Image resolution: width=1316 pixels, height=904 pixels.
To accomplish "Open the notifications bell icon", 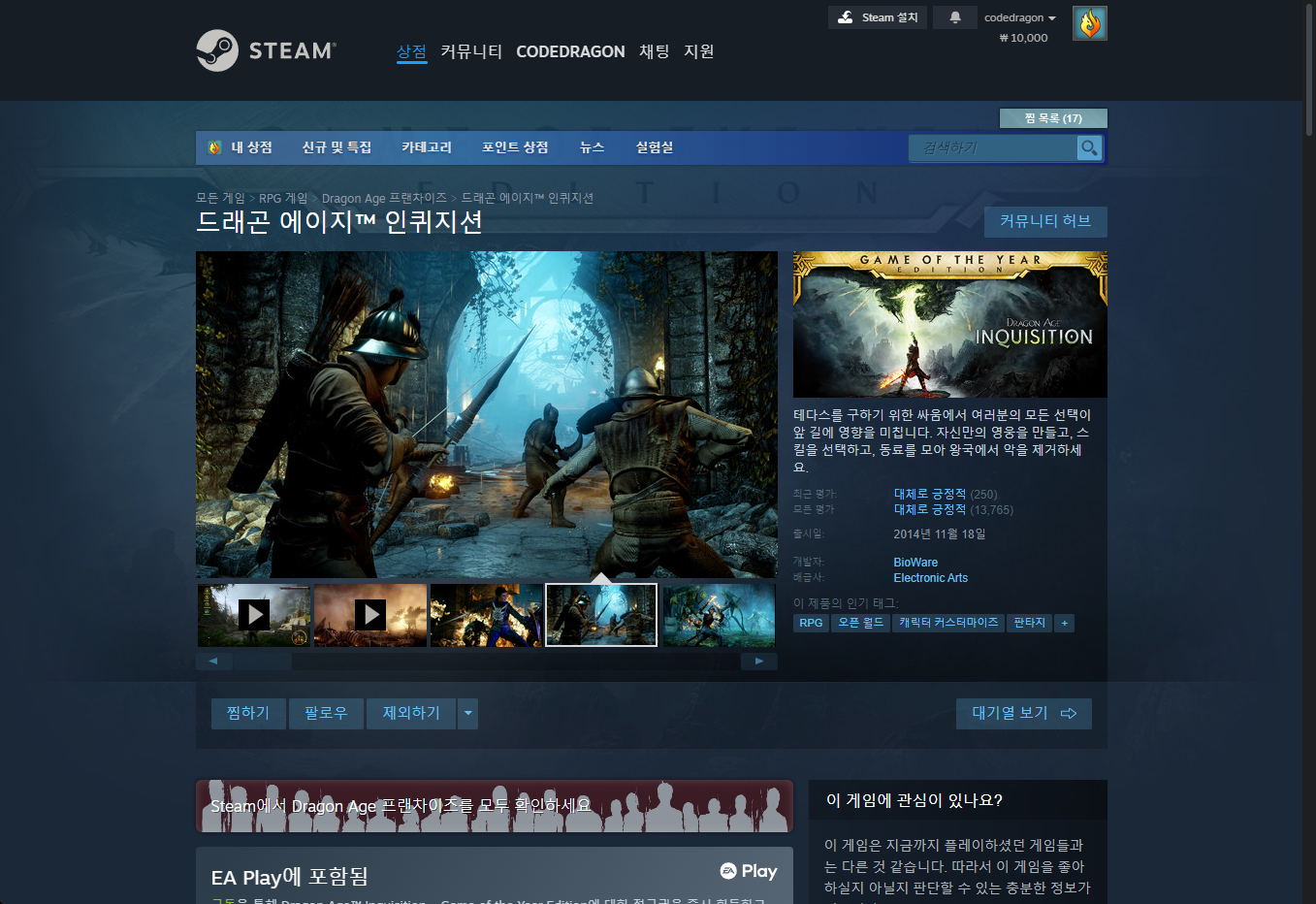I will 955,17.
